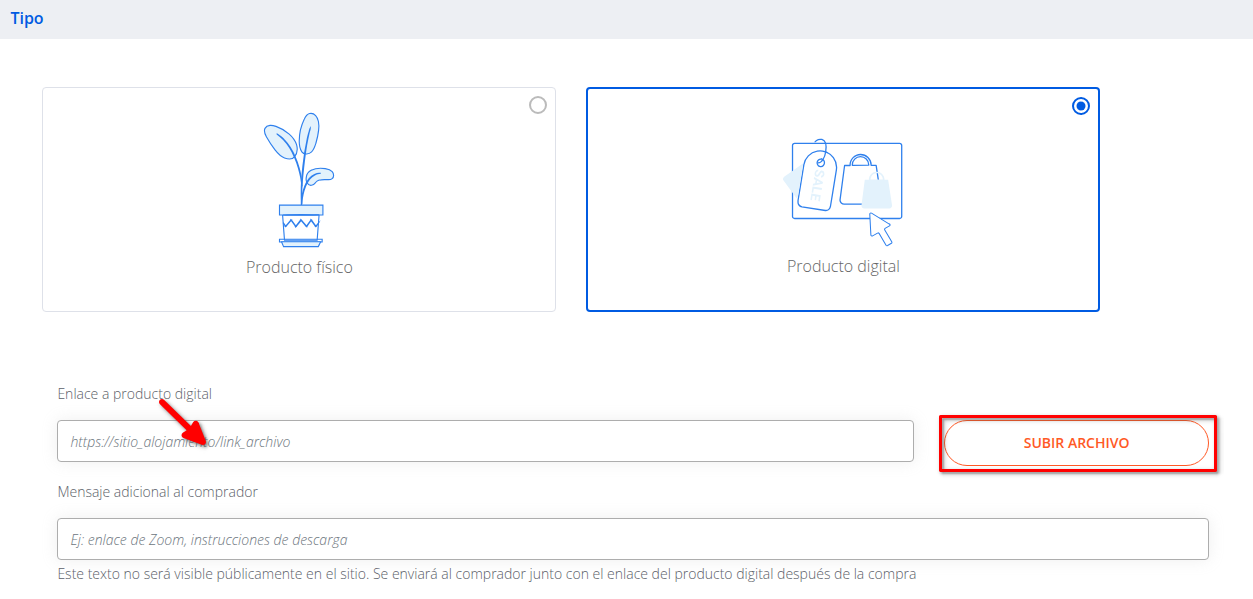Click the plant leaves in physical product icon
Screen dimensions: 1253x599
298,150
